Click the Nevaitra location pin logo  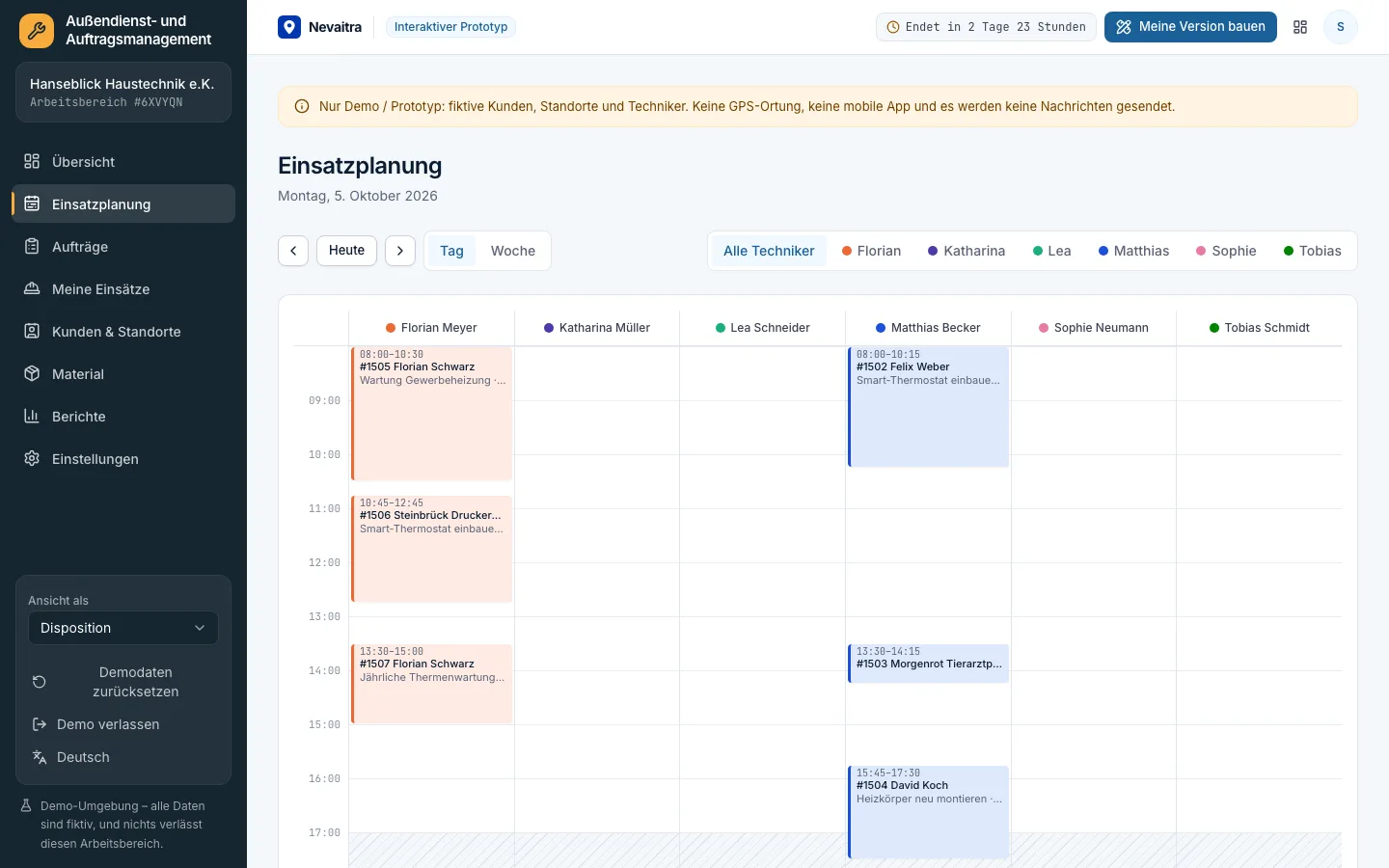[289, 27]
